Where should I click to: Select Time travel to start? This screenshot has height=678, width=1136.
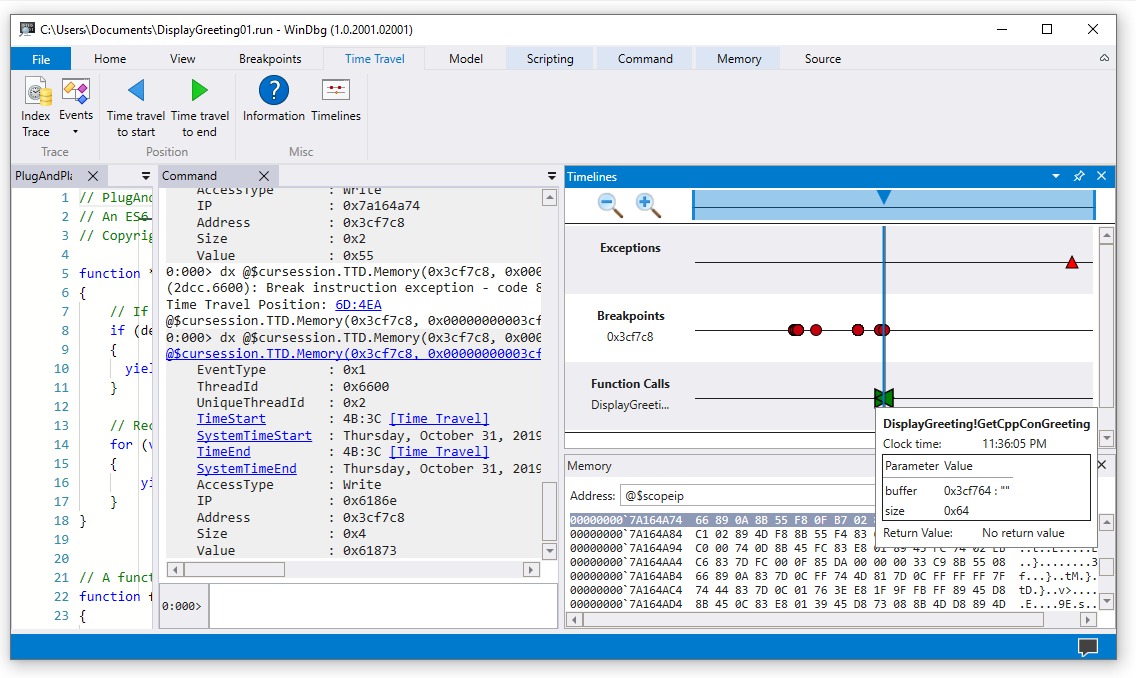coord(135,103)
